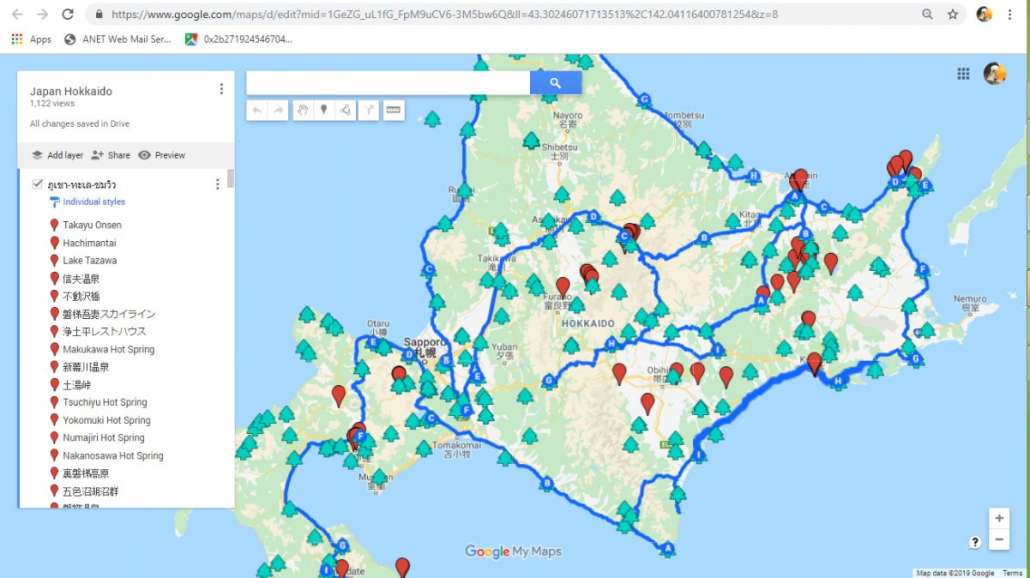Open the Apps bookmarks shortcut
Image resolution: width=1030 pixels, height=578 pixels.
[x=31, y=39]
